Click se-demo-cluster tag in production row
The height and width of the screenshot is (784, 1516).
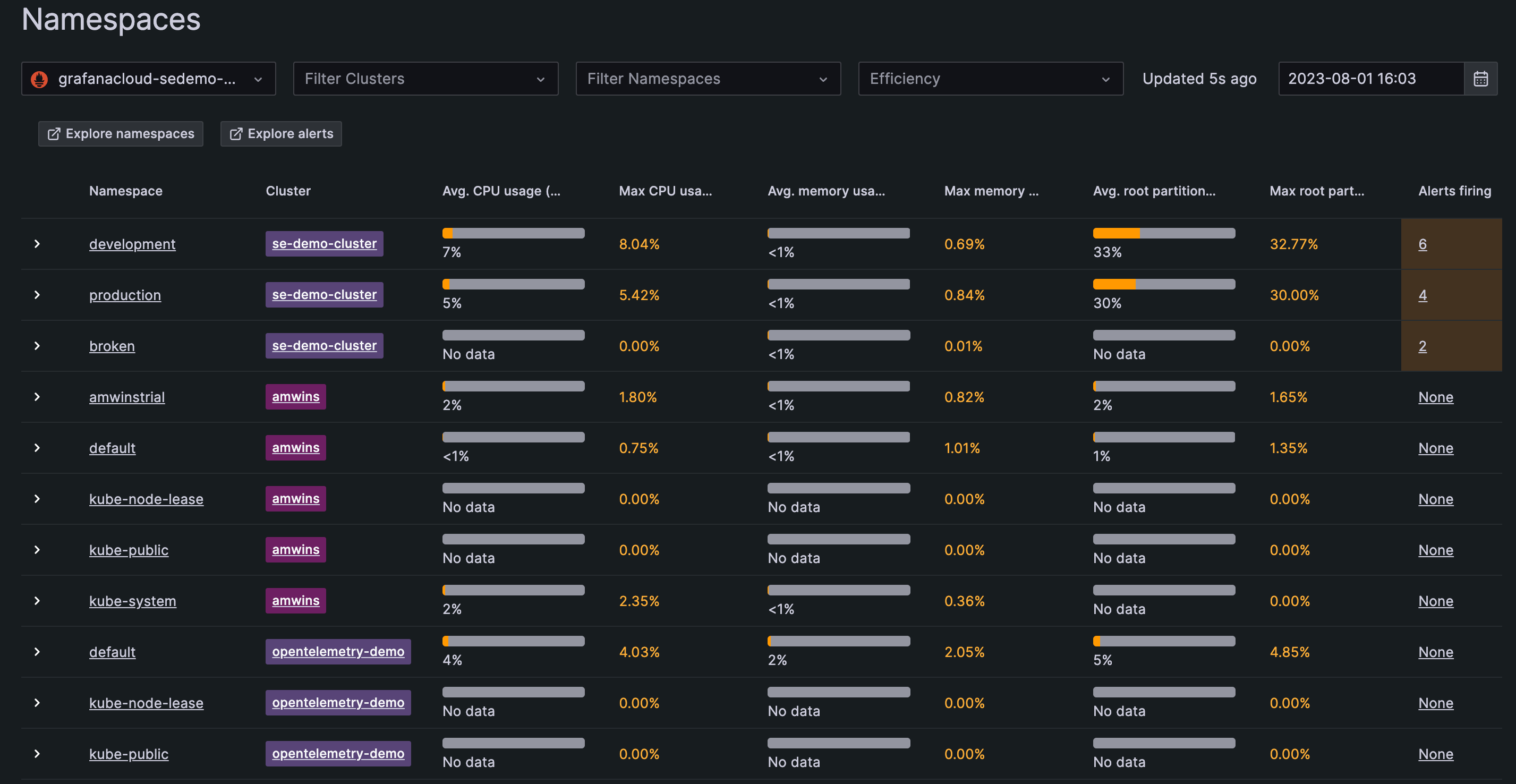click(x=324, y=294)
